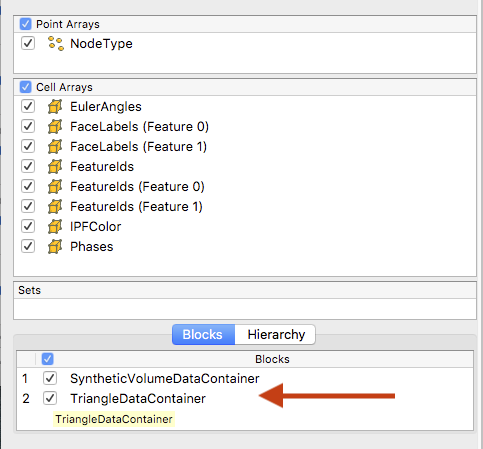Click the IPFColor cell array cube icon
Viewport: 483px width, 449px height.
pos(55,227)
